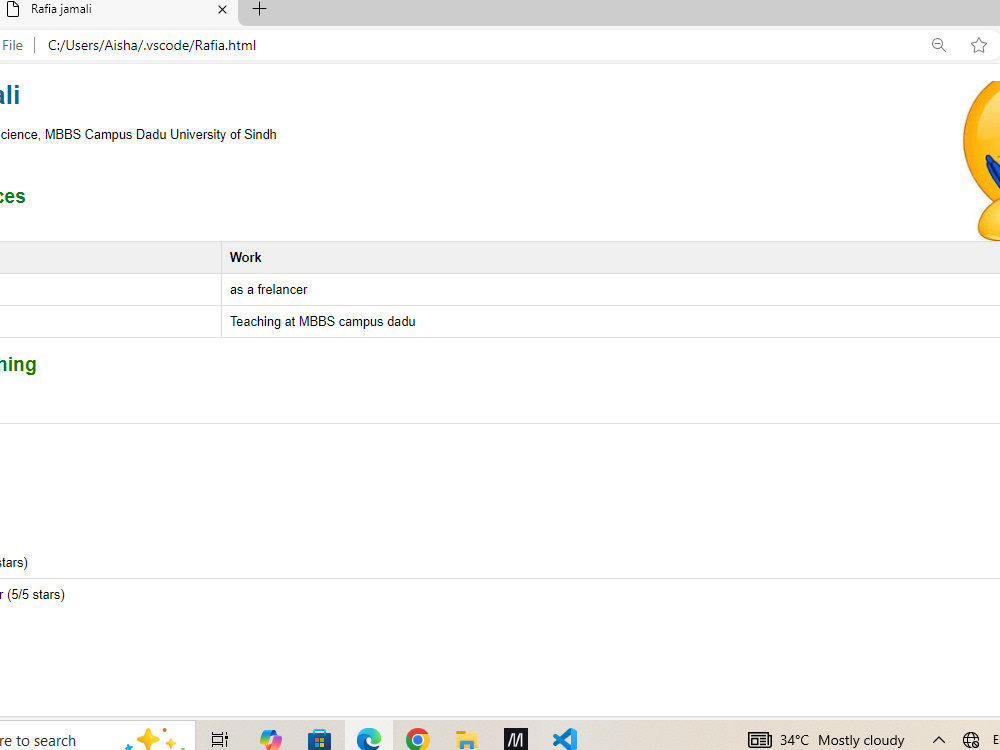Close the Rafia jamali tab

pos(222,10)
